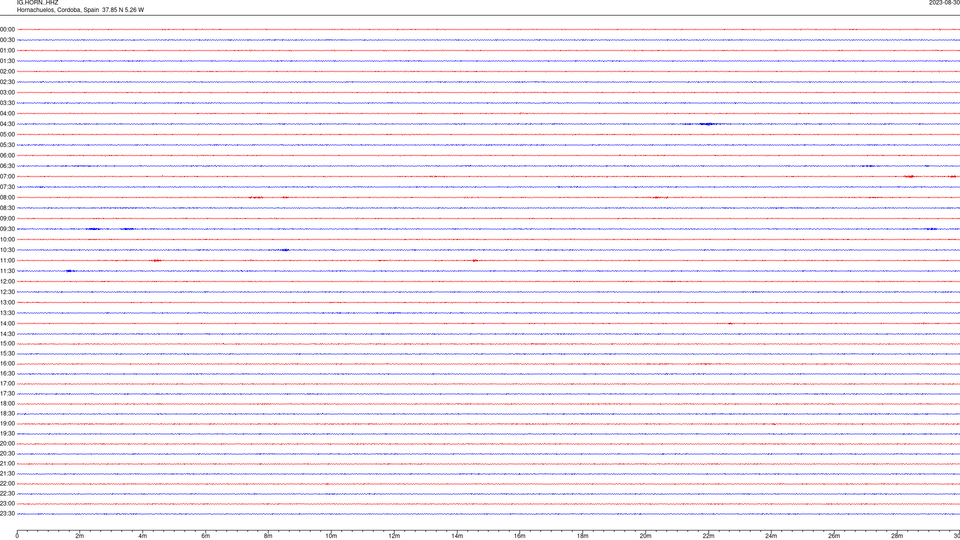The width and height of the screenshot is (960, 540).
Task: Click the 26m tick label on time axis
Action: click(834, 536)
